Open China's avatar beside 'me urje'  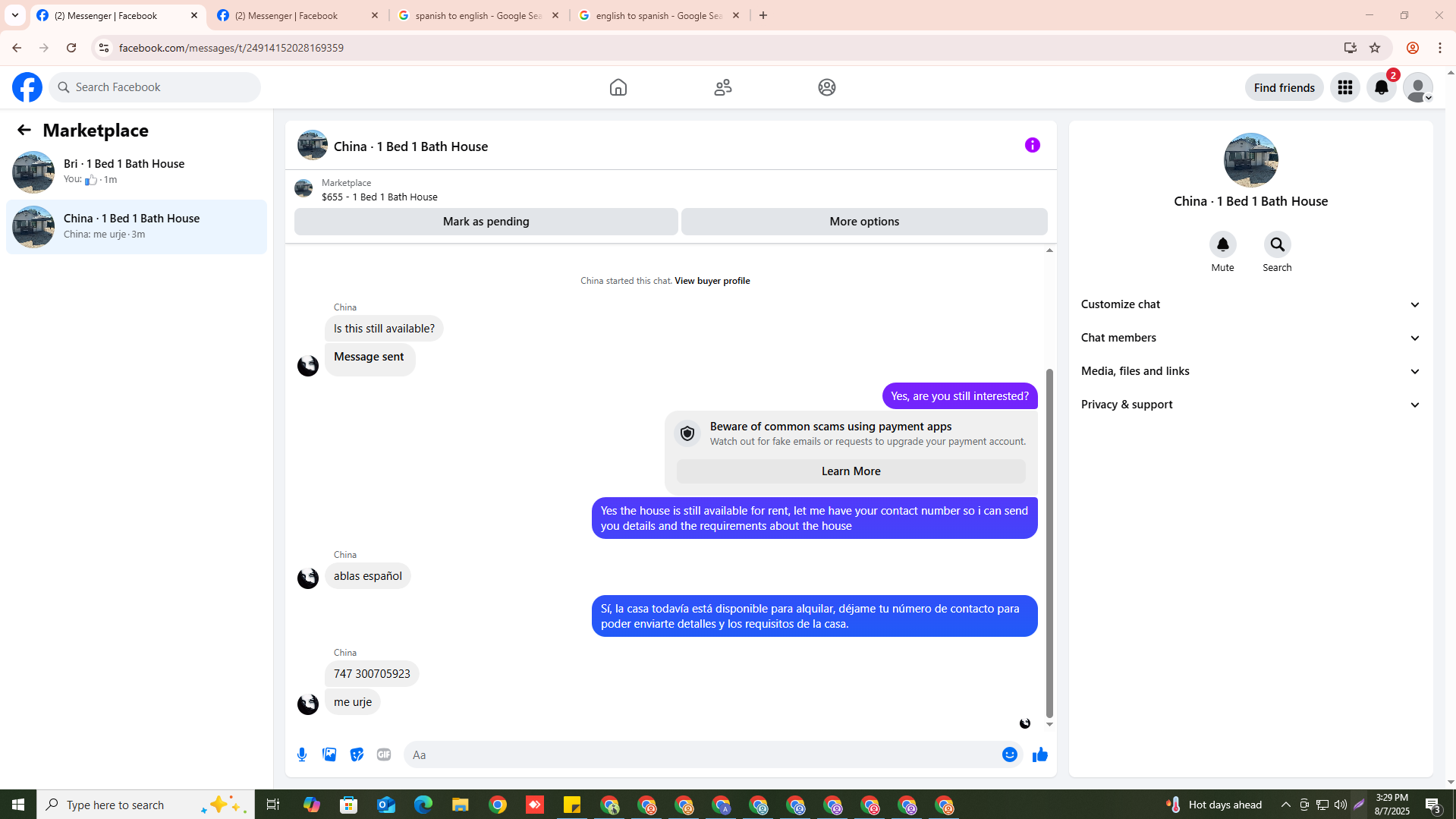[x=308, y=704]
